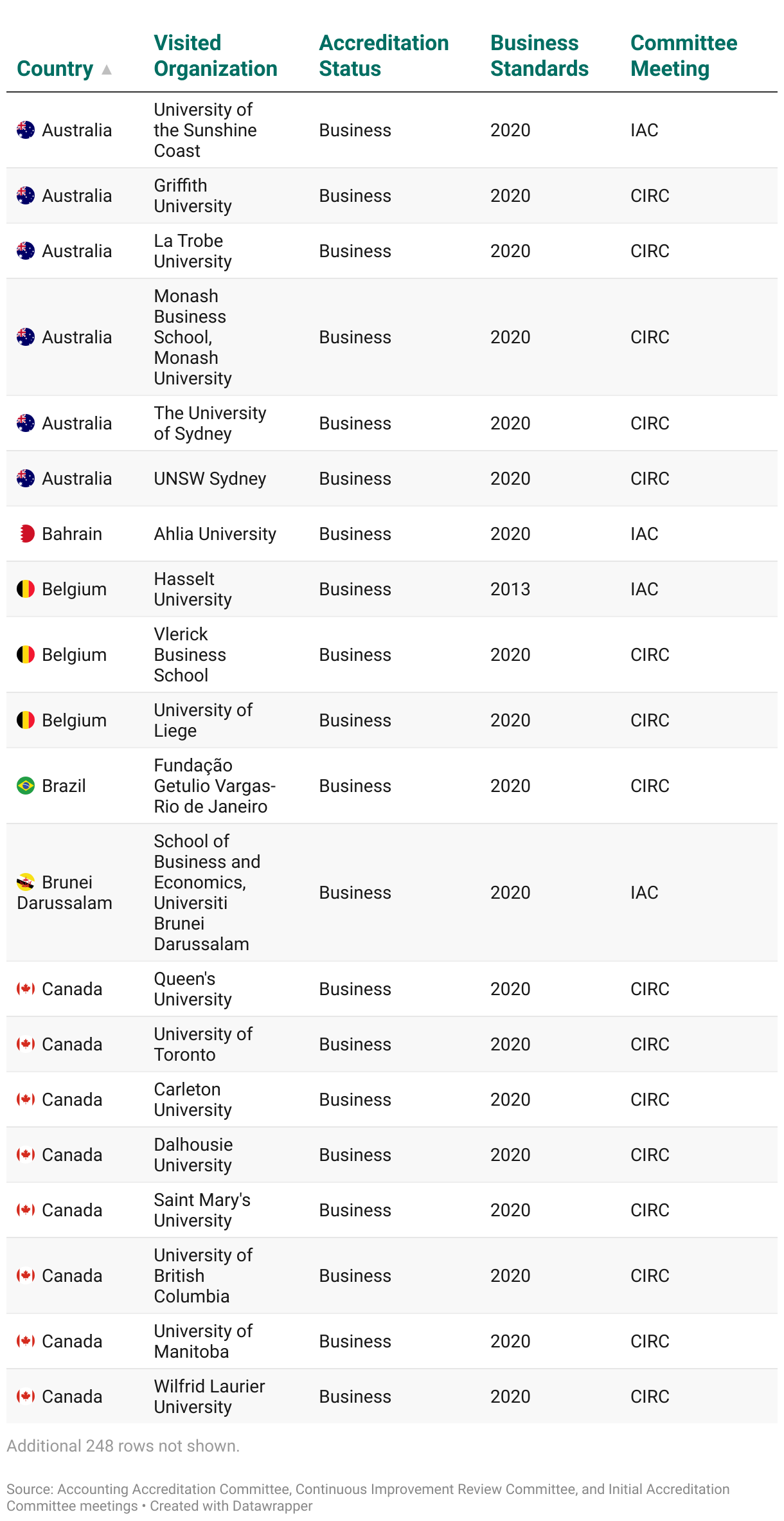
Task: Select the 2013 Business Standards value
Action: [510, 589]
